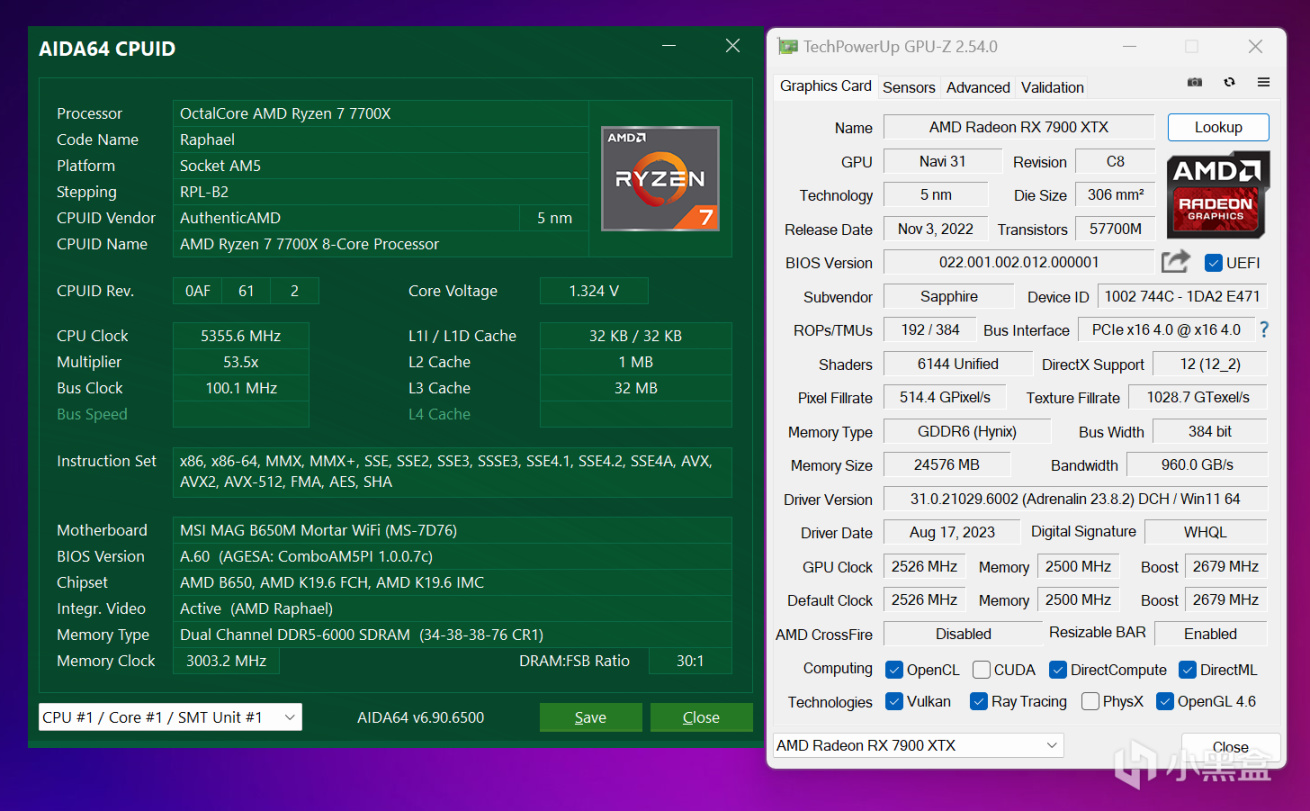Select the CPU Clock value 5355.6 MHz
Viewport: 1310px width, 811px height.
(241, 336)
